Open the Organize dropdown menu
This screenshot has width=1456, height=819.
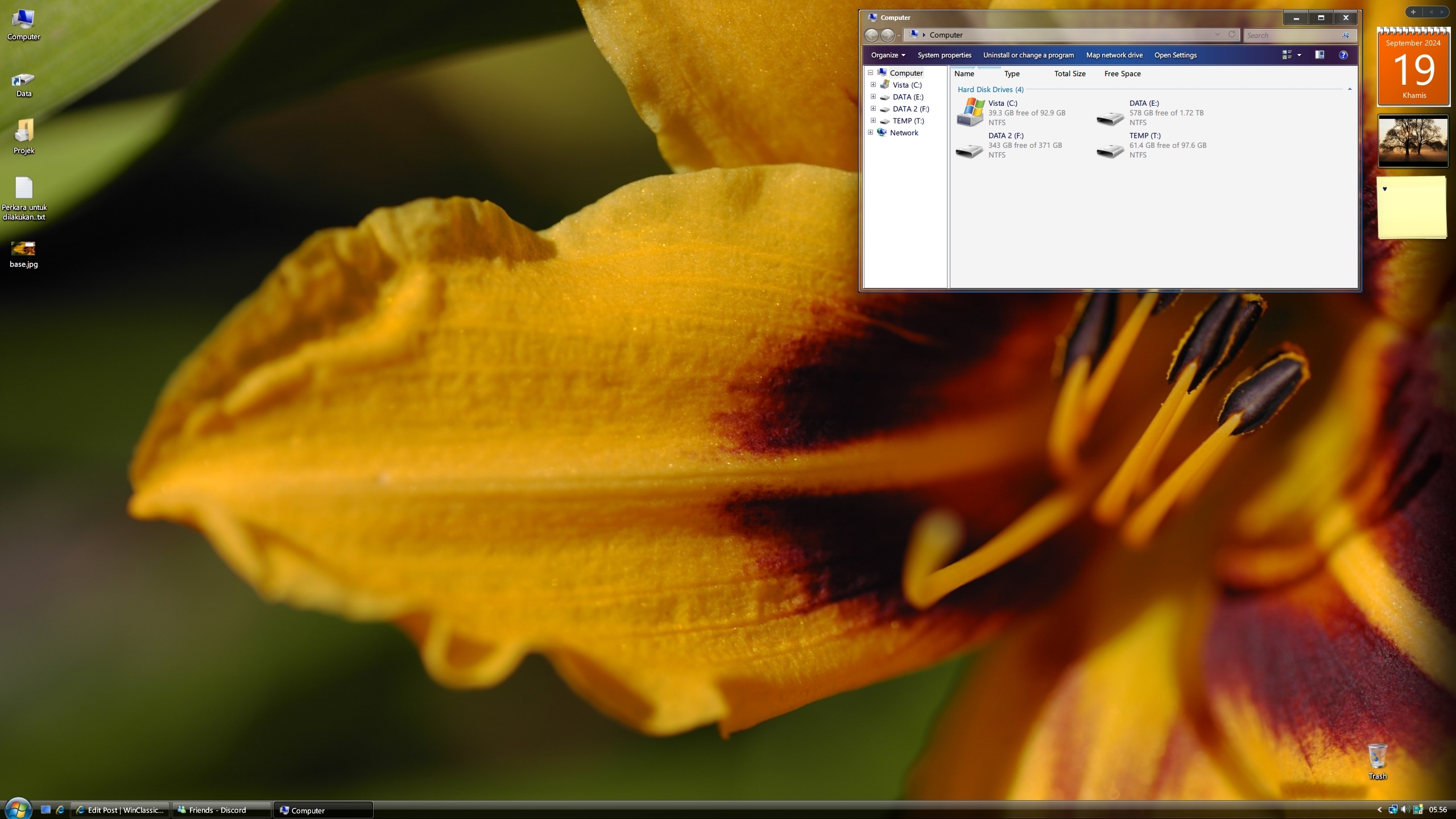pyautogui.click(x=887, y=54)
